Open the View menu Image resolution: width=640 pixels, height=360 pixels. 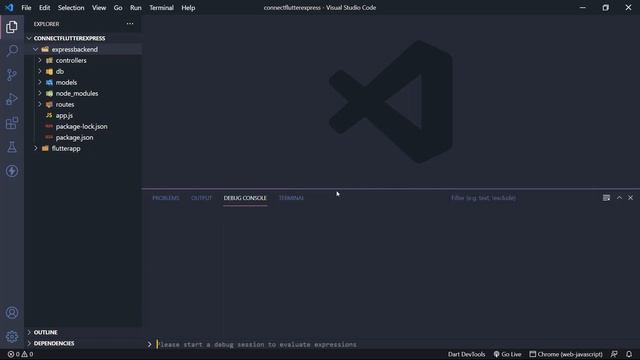99,8
